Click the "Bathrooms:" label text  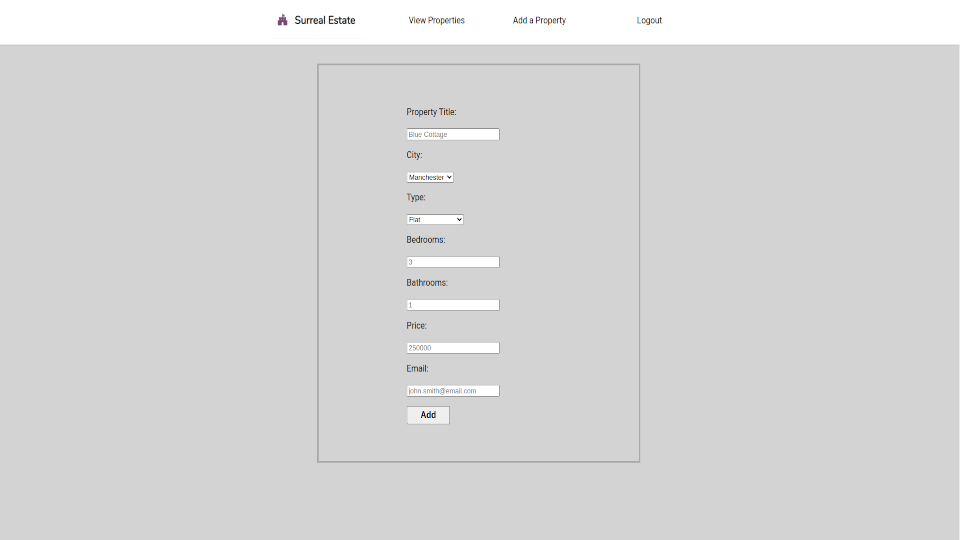(427, 283)
